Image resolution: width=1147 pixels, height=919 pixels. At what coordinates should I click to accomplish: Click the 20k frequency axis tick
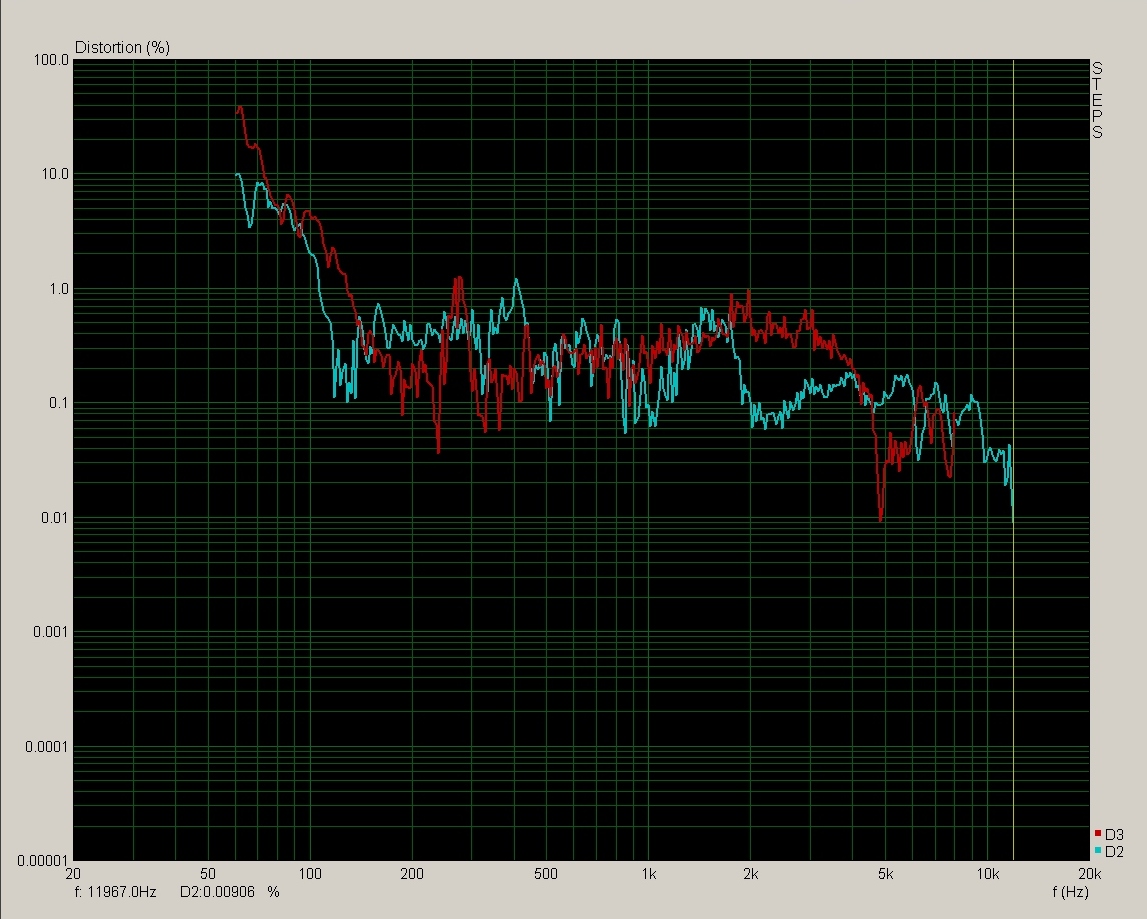tap(1089, 874)
